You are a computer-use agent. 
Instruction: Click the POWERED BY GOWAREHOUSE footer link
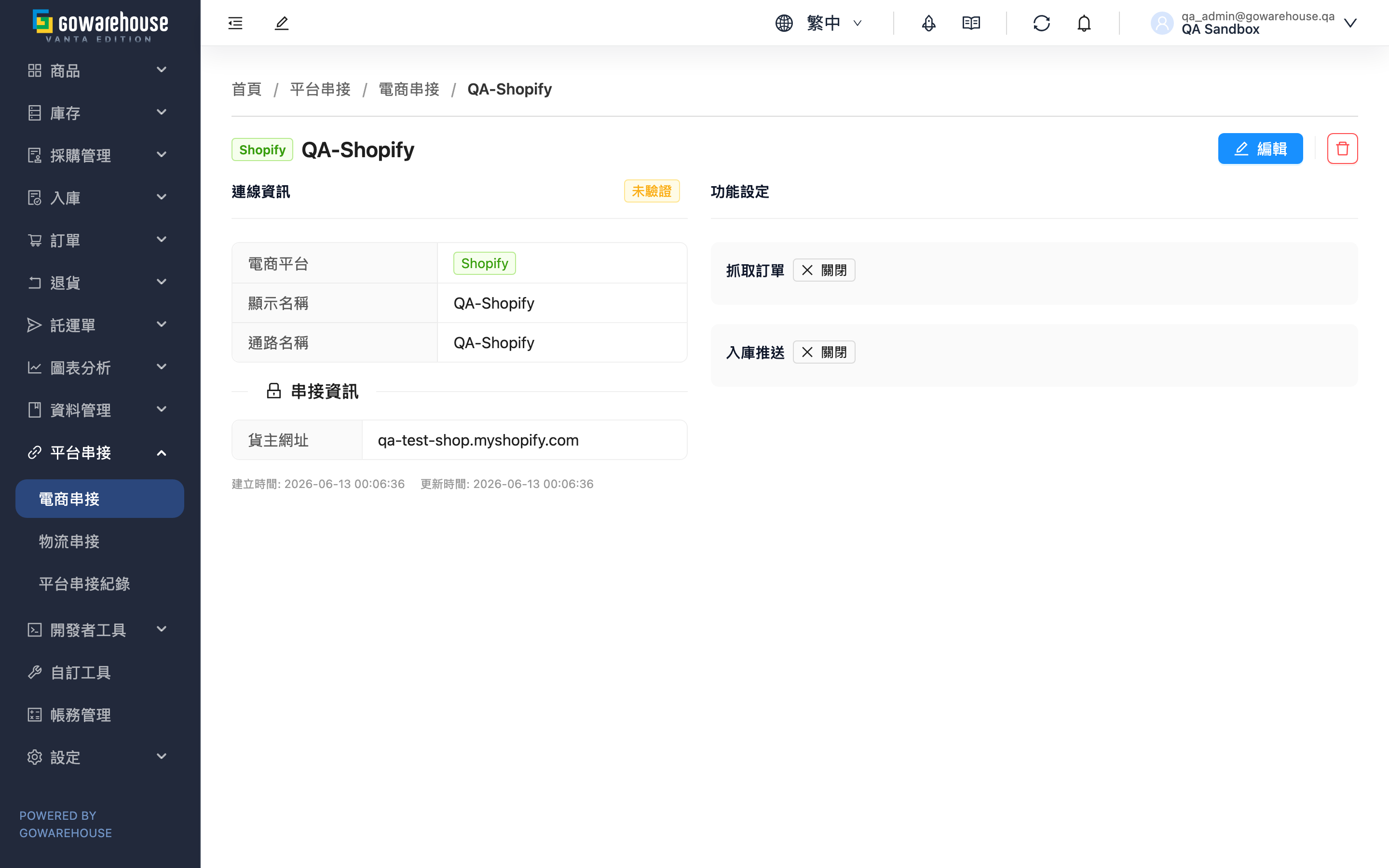coord(66,824)
